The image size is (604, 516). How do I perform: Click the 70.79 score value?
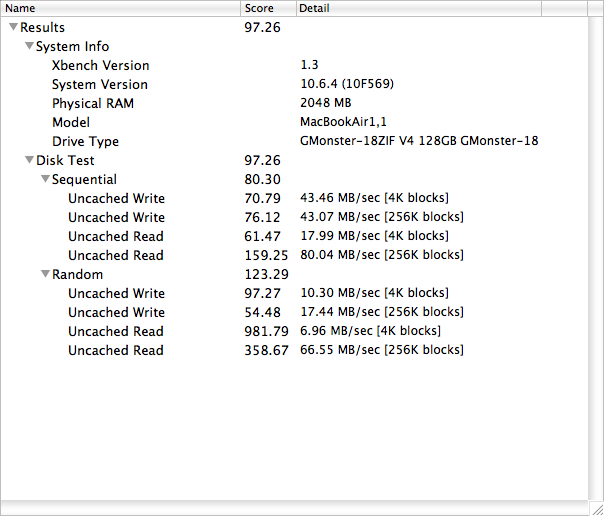point(262,198)
